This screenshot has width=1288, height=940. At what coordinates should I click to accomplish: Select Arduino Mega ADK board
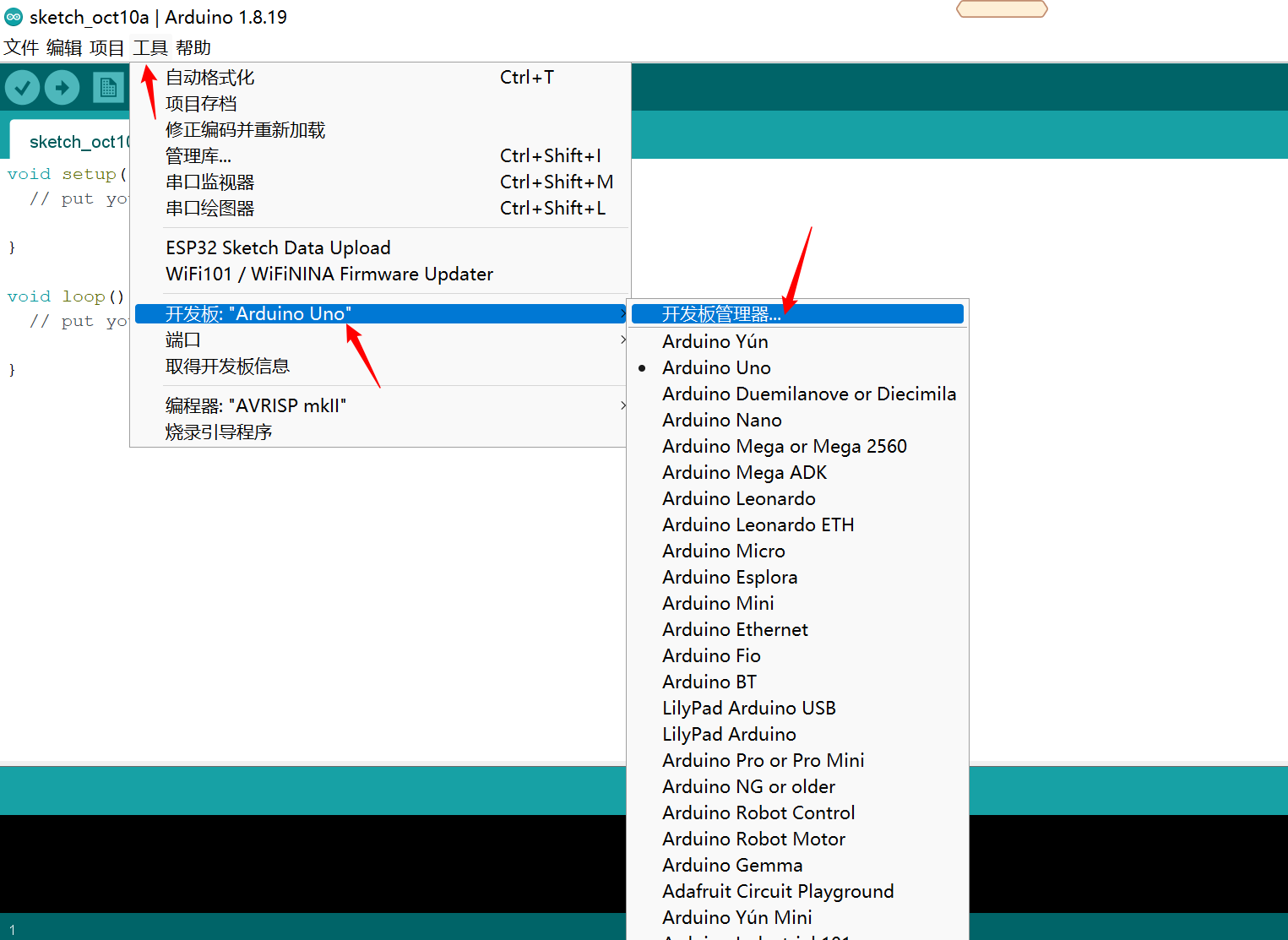point(797,472)
